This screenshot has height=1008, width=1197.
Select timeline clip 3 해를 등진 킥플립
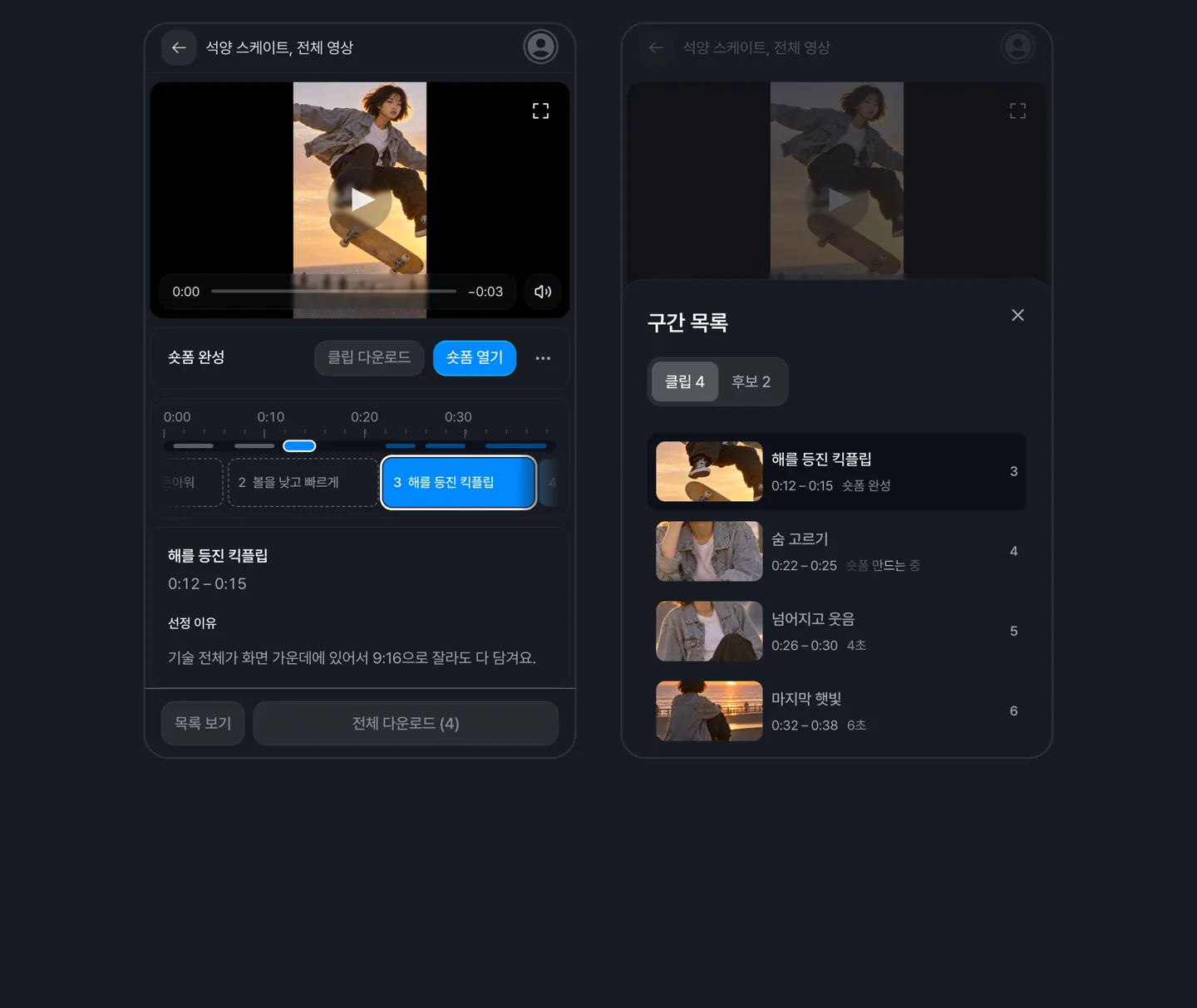459,482
